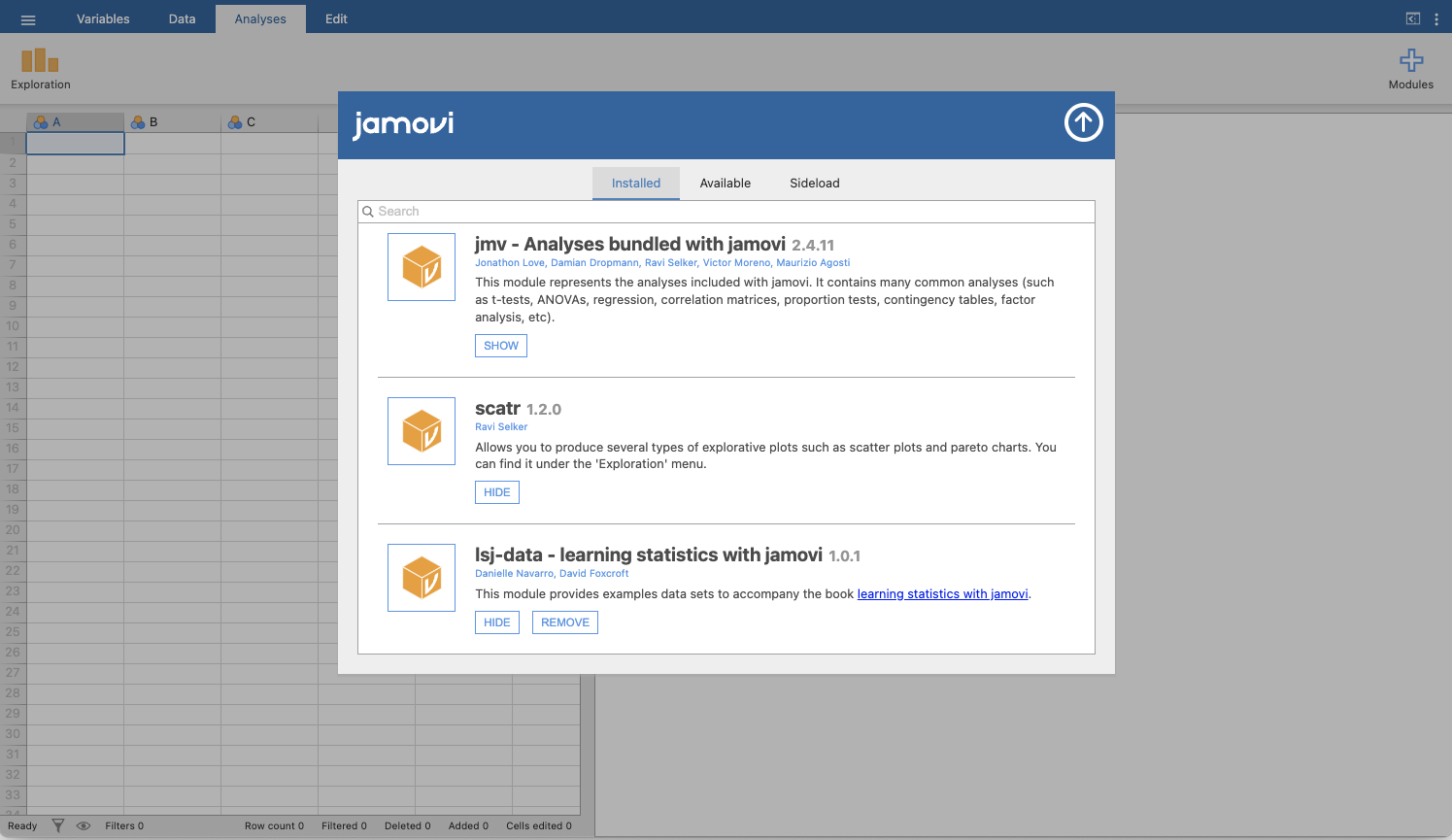This screenshot has width=1452, height=840.
Task: Select the Analyses tab
Action: tap(260, 18)
